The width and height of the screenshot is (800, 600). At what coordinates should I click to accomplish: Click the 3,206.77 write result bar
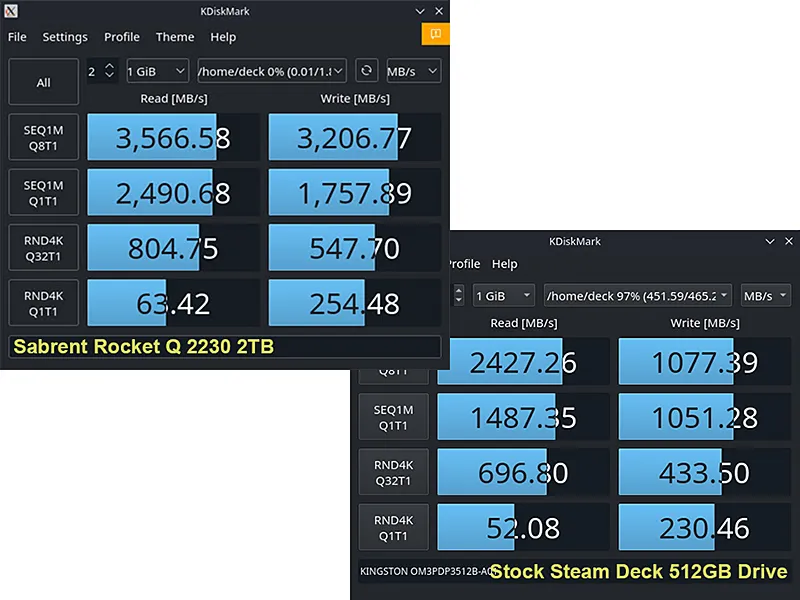(355, 137)
